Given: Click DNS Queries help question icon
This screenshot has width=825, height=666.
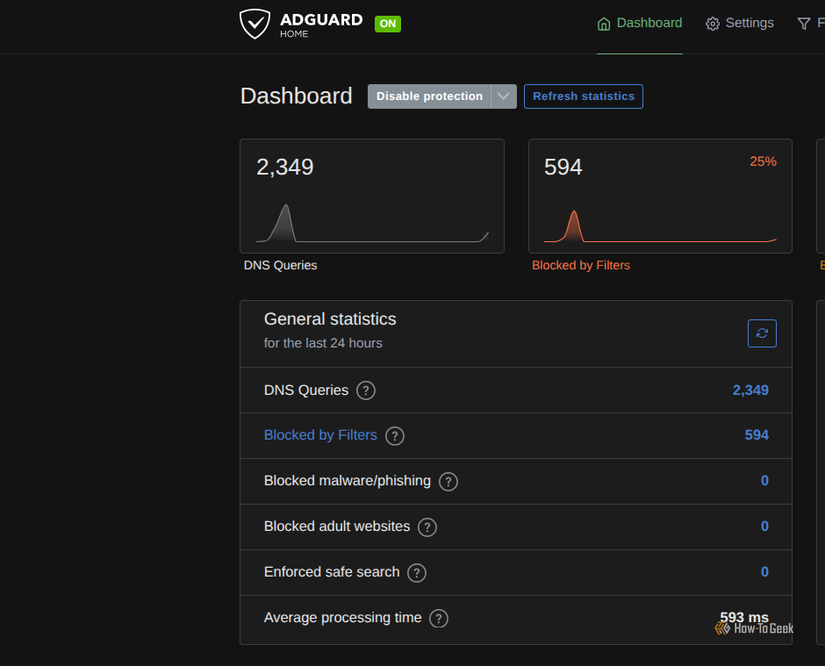Looking at the screenshot, I should coord(366,390).
